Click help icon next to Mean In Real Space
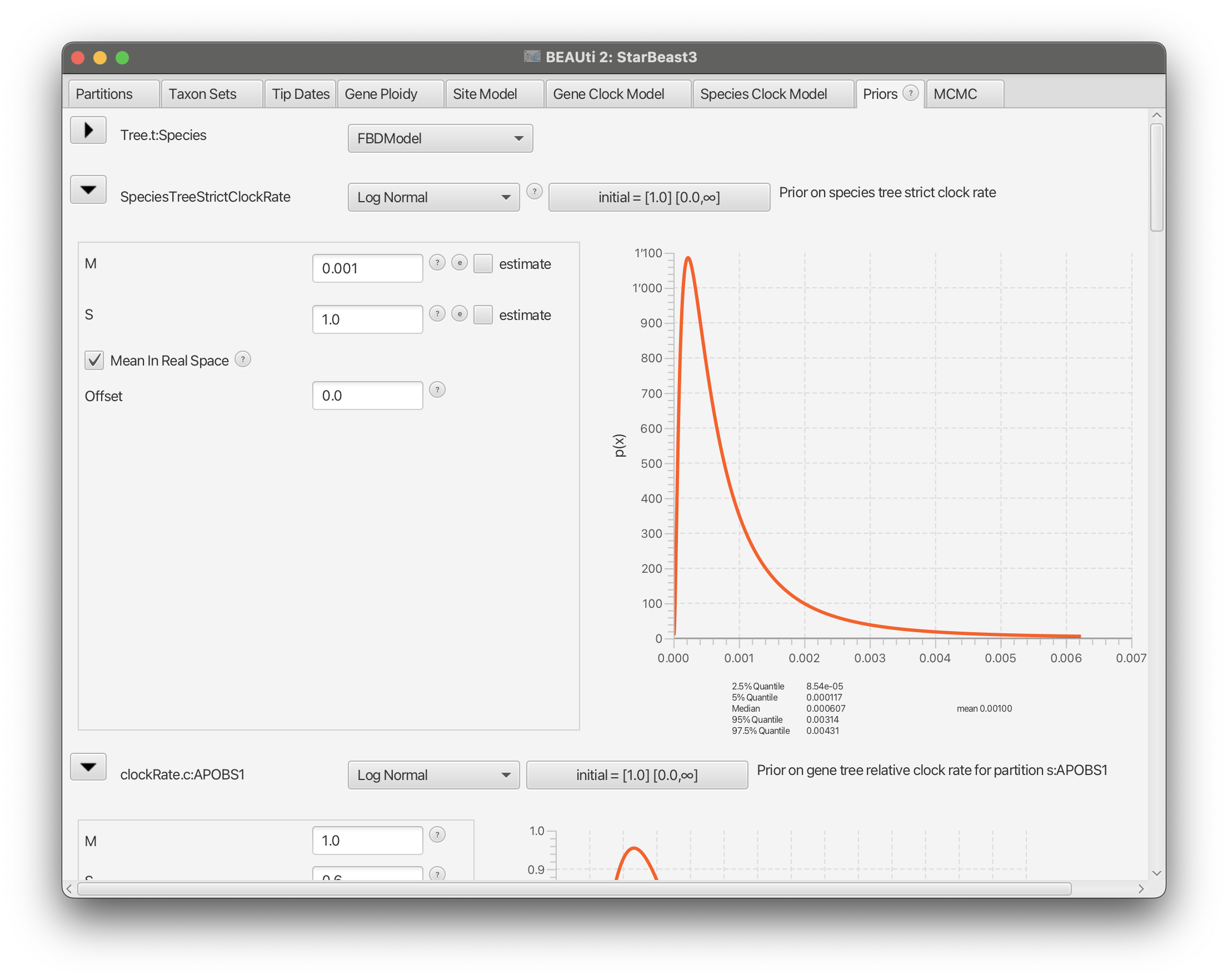This screenshot has height=980, width=1228. (243, 359)
